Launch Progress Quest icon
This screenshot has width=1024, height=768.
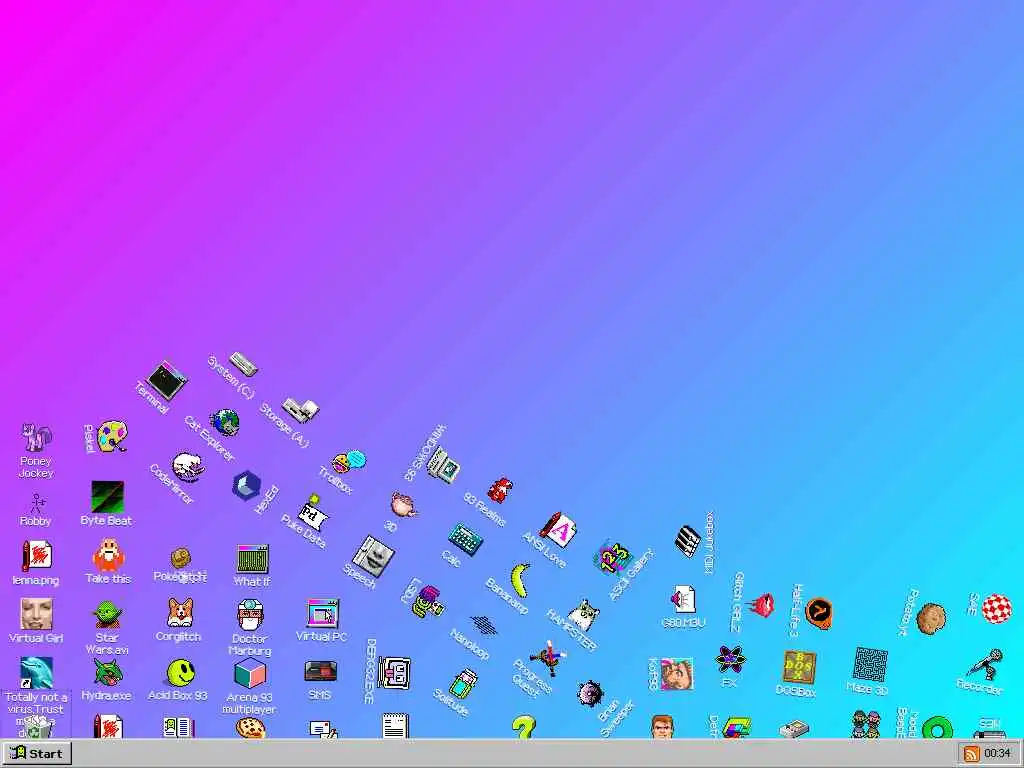tap(549, 658)
